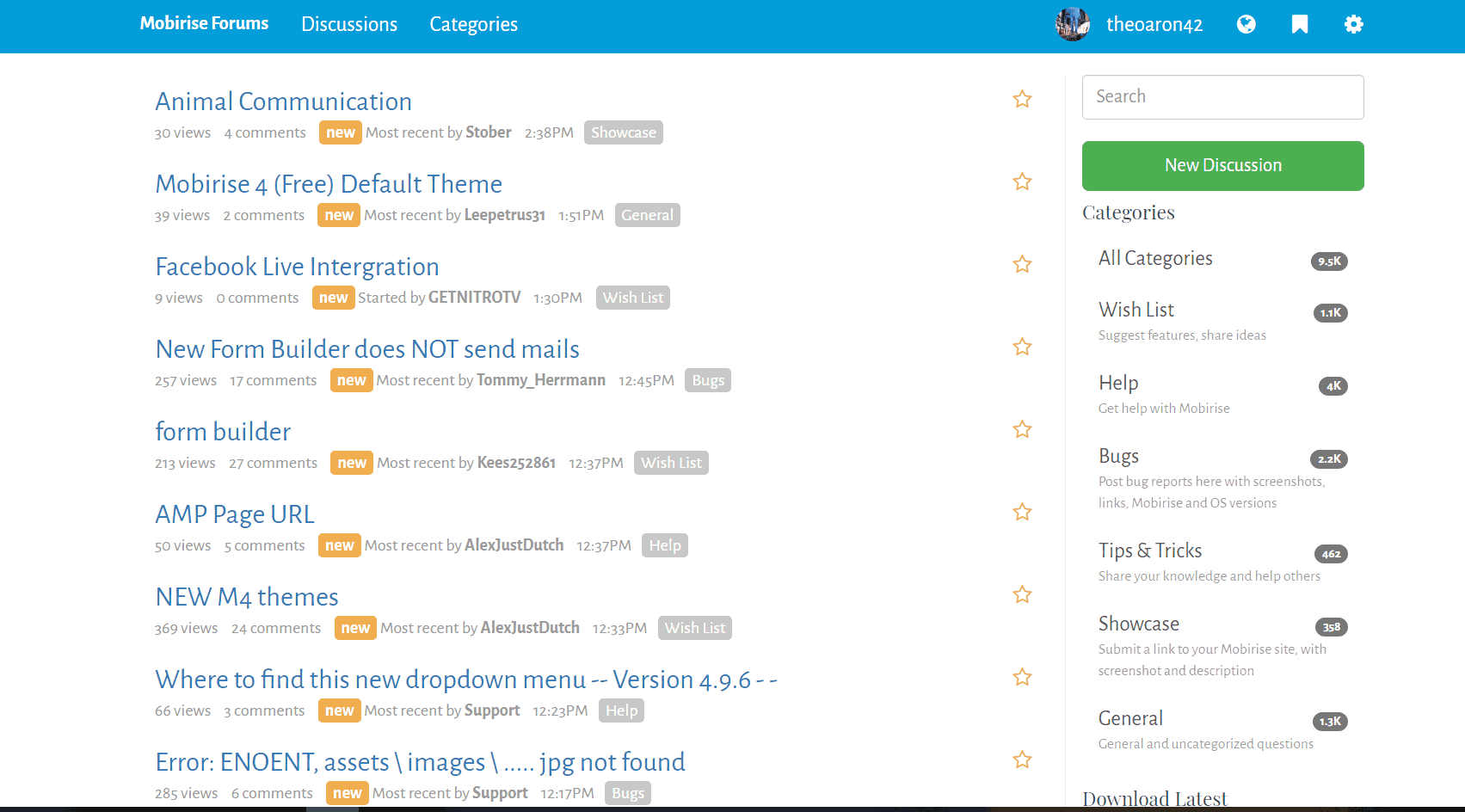Click Wish List tag on Facebook Live Intergration
The height and width of the screenshot is (812, 1465).
[x=633, y=298]
